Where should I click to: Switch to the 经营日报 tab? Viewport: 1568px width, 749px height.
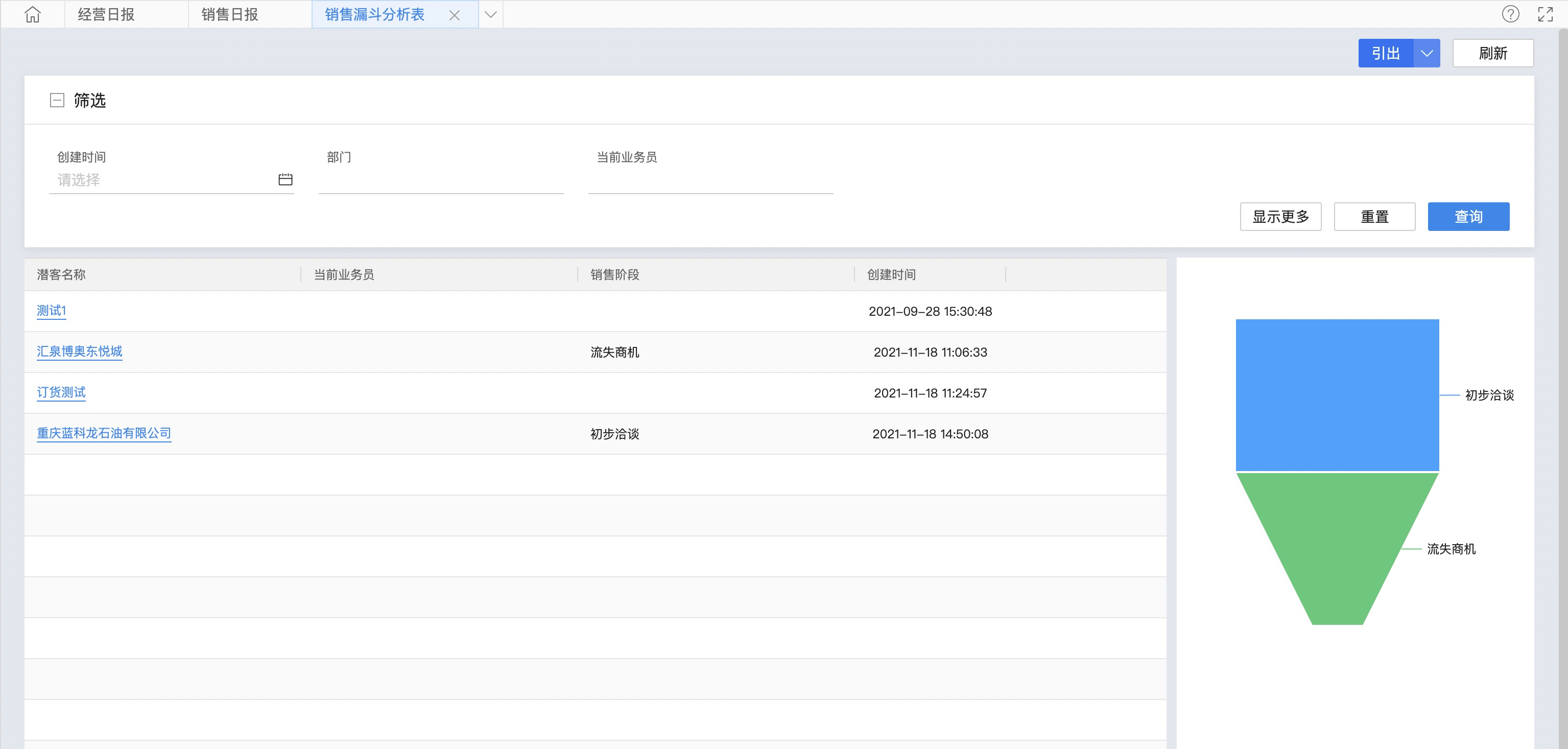click(107, 15)
